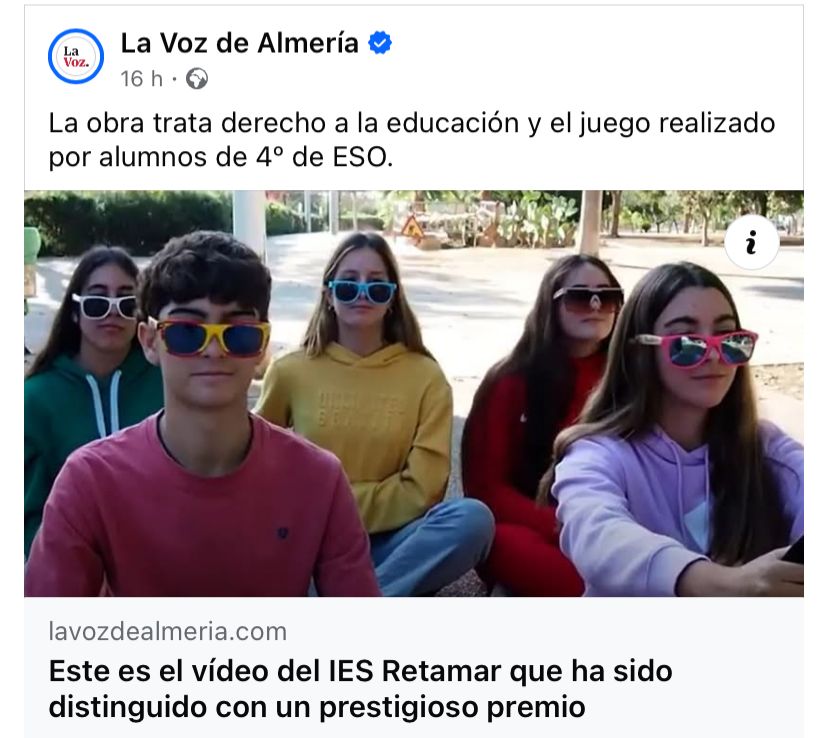Click the blue verified badge

[380, 43]
